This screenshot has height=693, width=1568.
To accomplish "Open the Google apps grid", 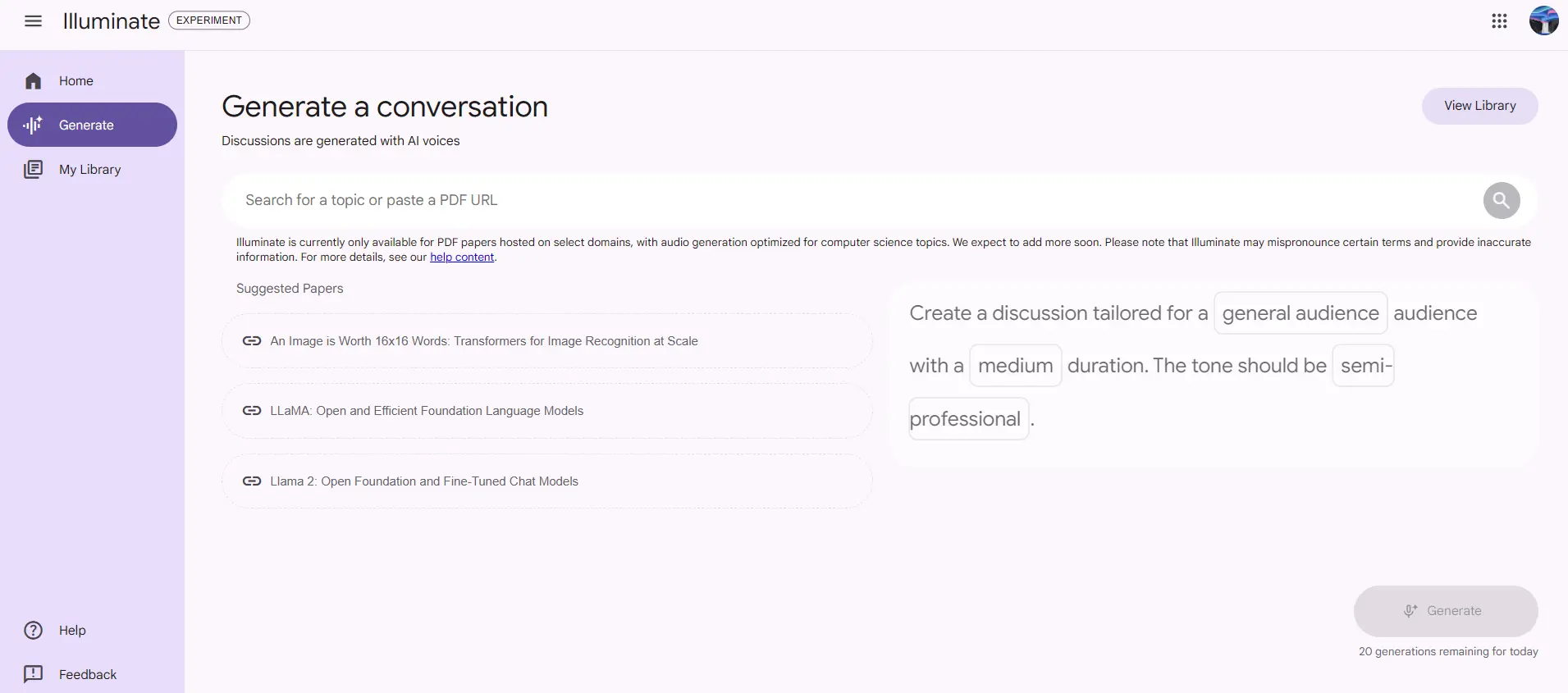I will 1499,21.
